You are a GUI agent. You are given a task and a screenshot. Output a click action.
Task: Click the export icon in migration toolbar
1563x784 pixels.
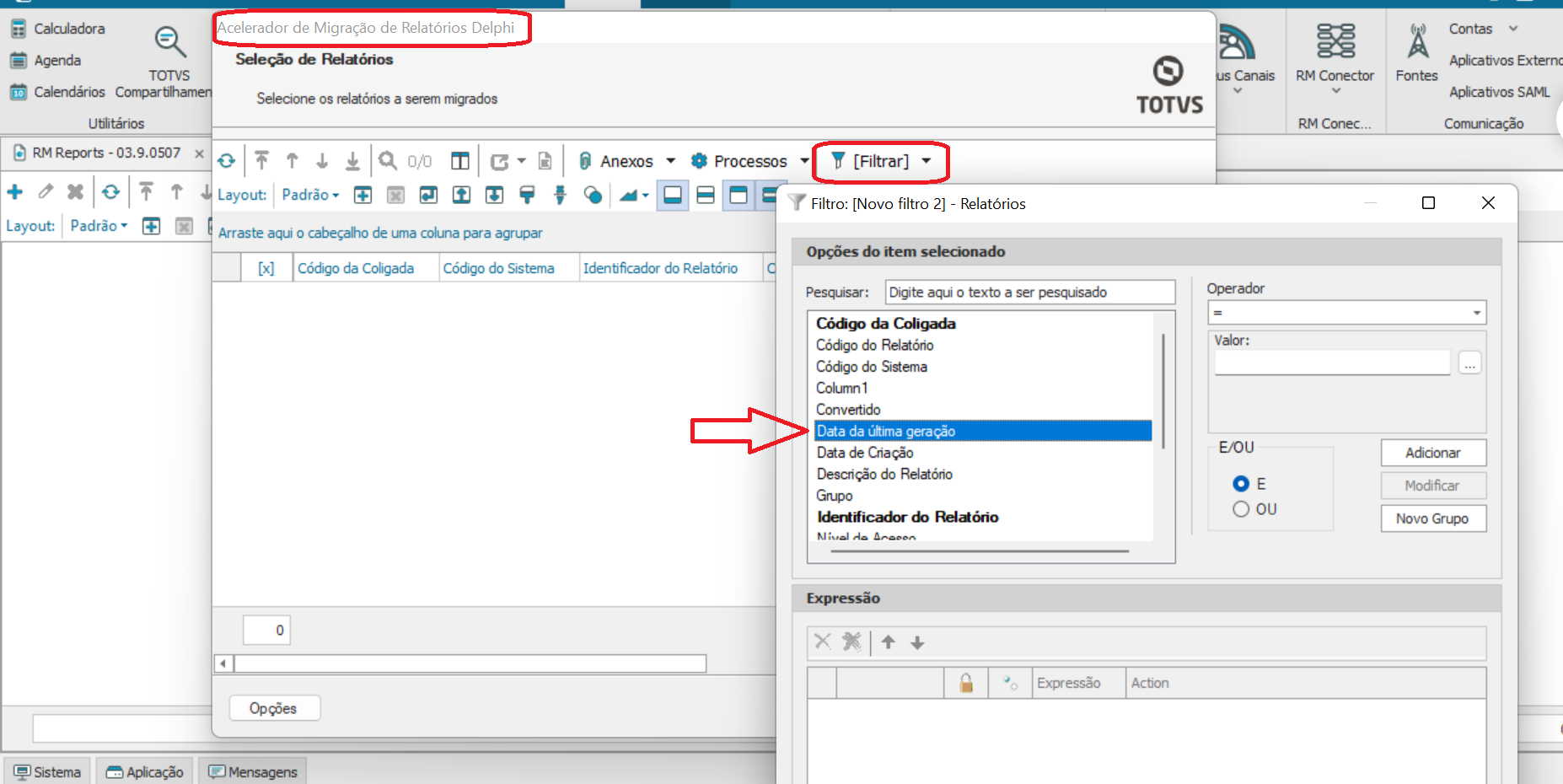500,162
